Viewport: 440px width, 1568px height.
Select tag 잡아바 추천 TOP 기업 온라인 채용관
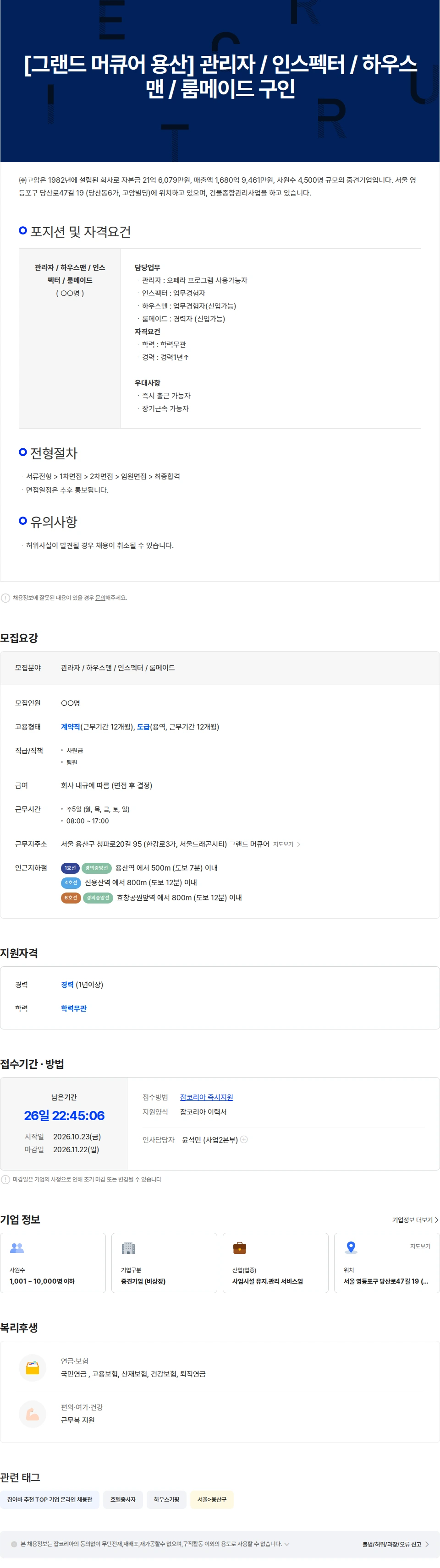(49, 1499)
